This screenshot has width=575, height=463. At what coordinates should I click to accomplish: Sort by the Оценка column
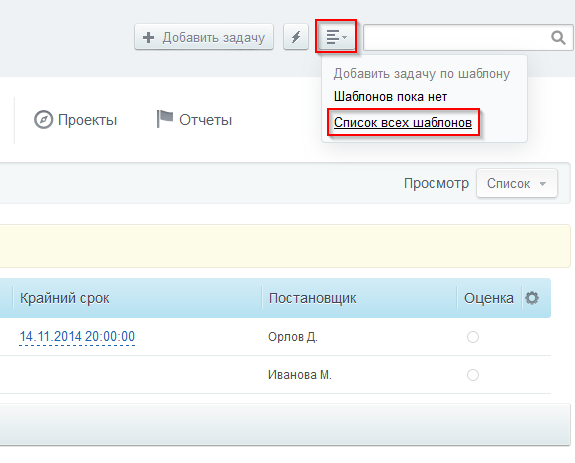(x=488, y=298)
